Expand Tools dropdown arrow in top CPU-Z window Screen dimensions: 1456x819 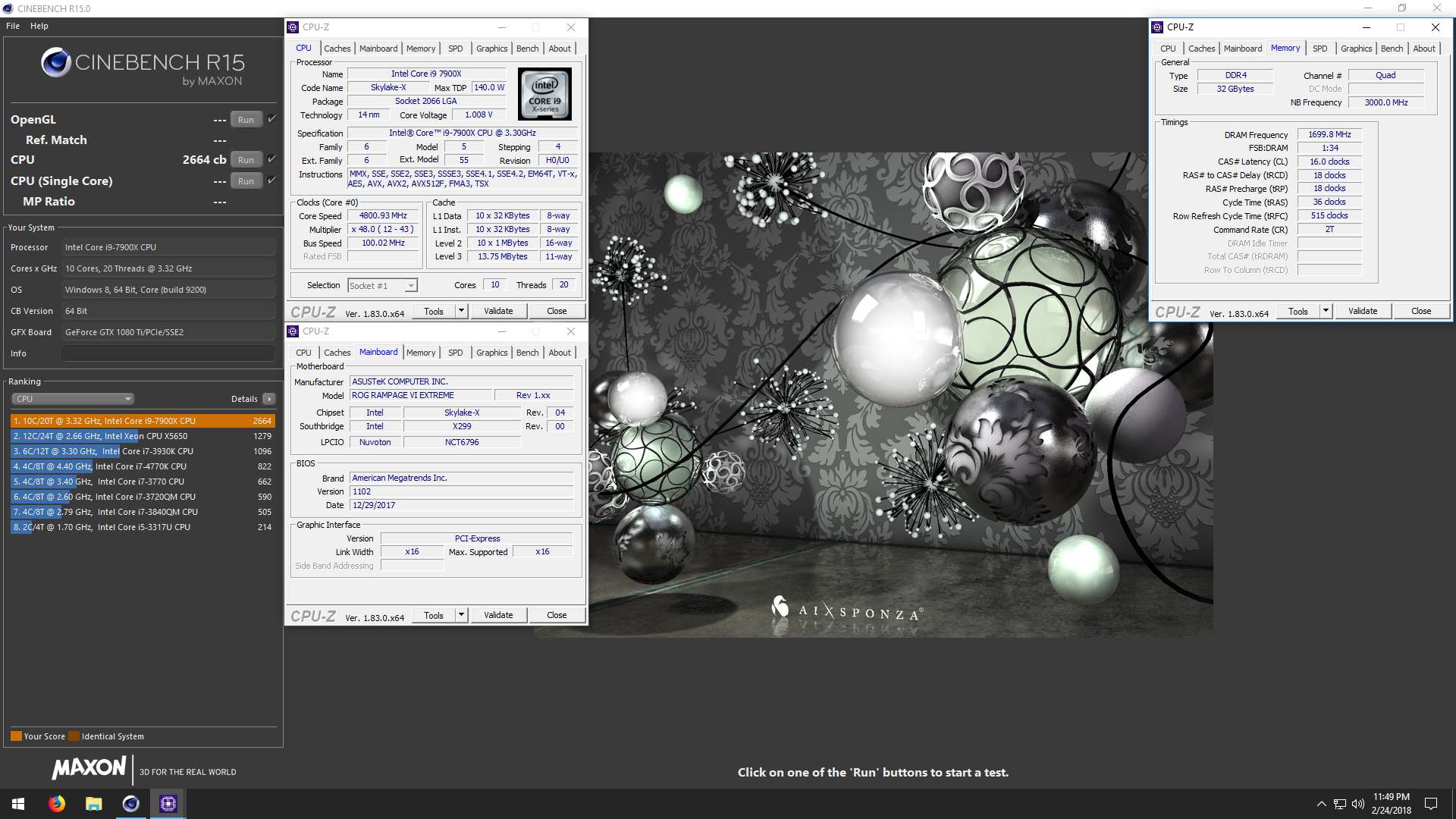[461, 311]
